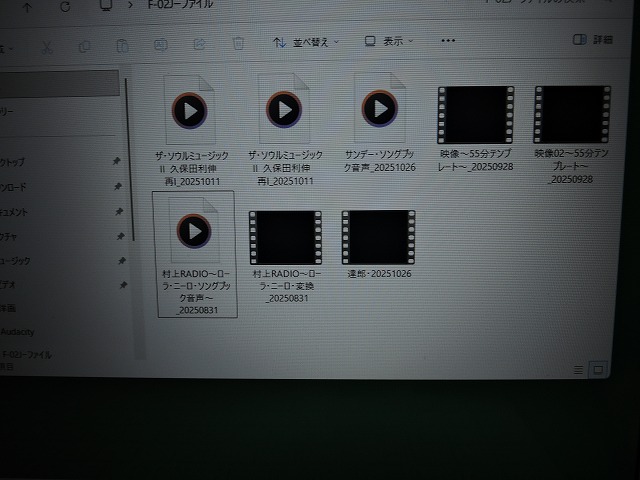
Task: Switch to details list view icon
Action: (x=578, y=370)
